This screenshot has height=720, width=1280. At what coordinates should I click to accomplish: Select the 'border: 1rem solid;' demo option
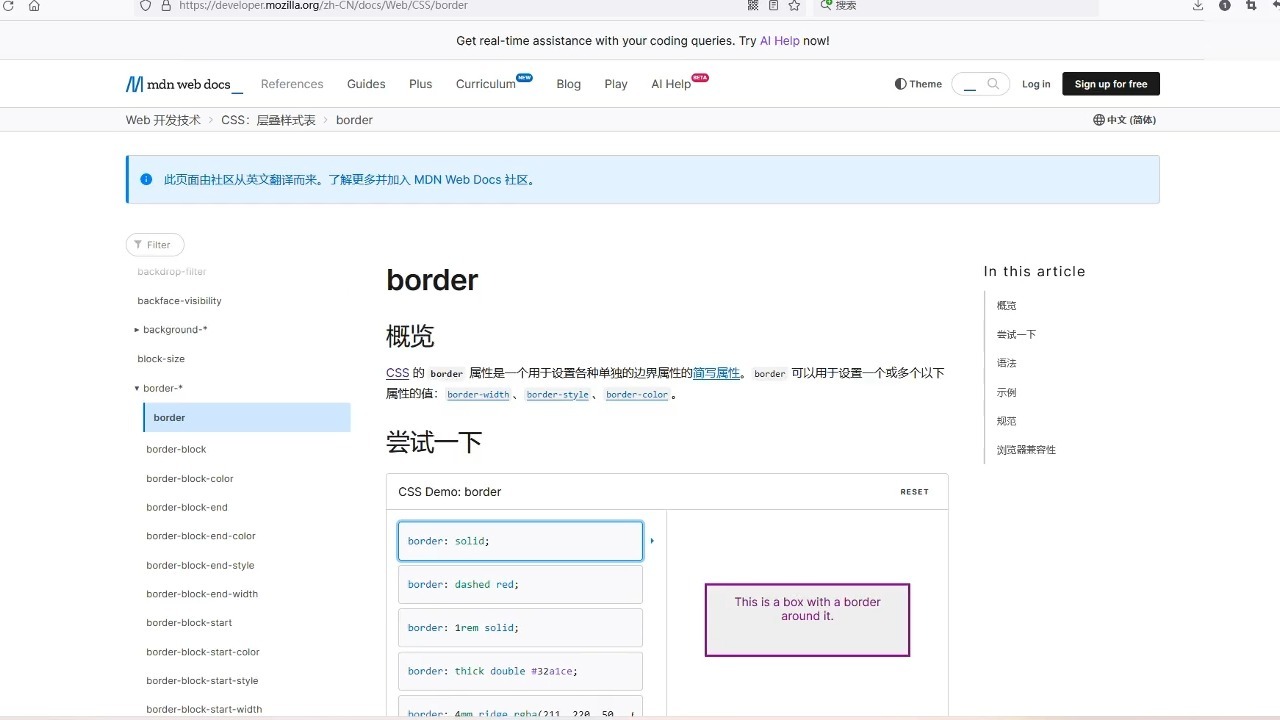520,628
